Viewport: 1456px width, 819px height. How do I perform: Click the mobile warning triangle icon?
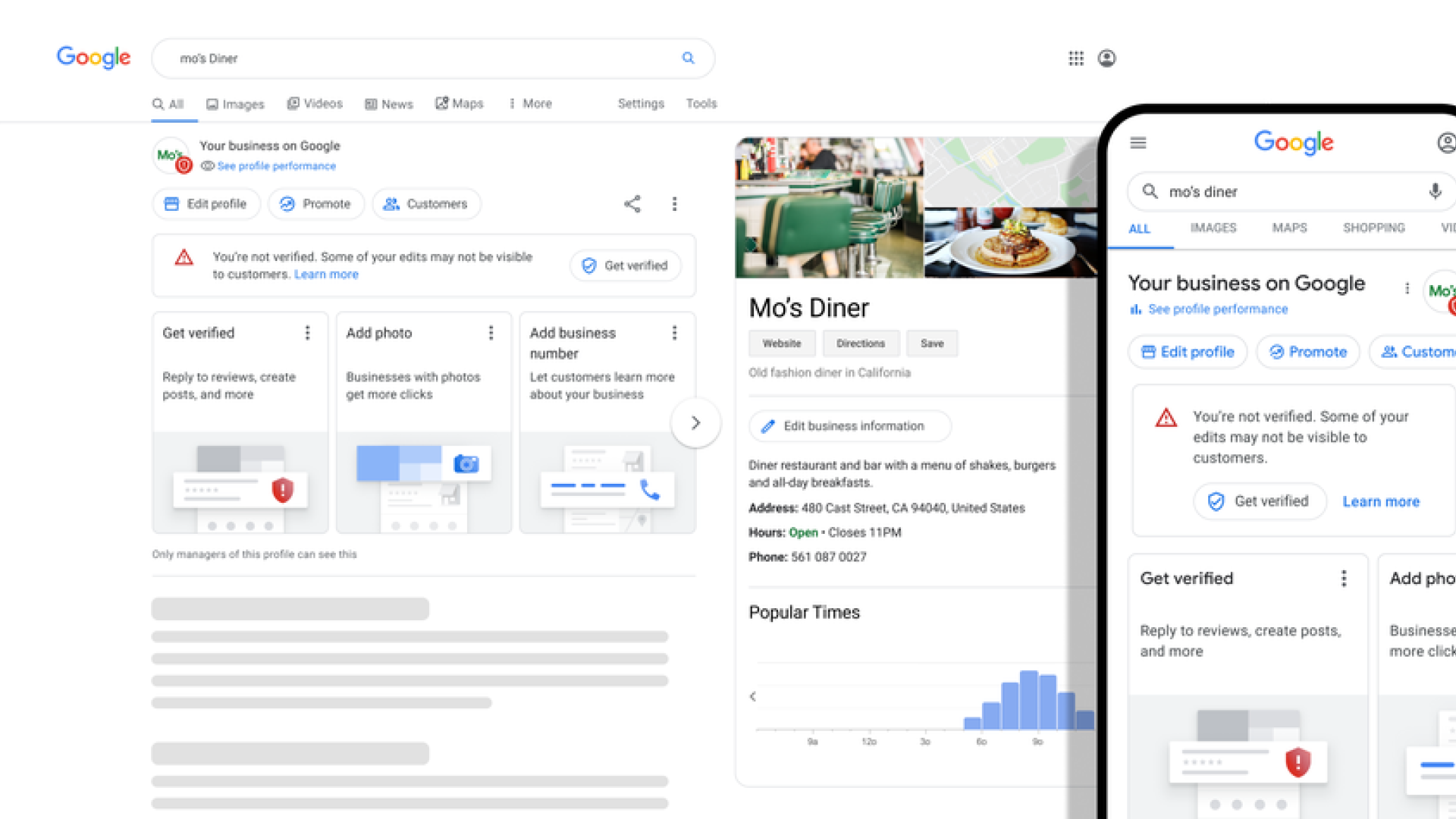[1166, 418]
